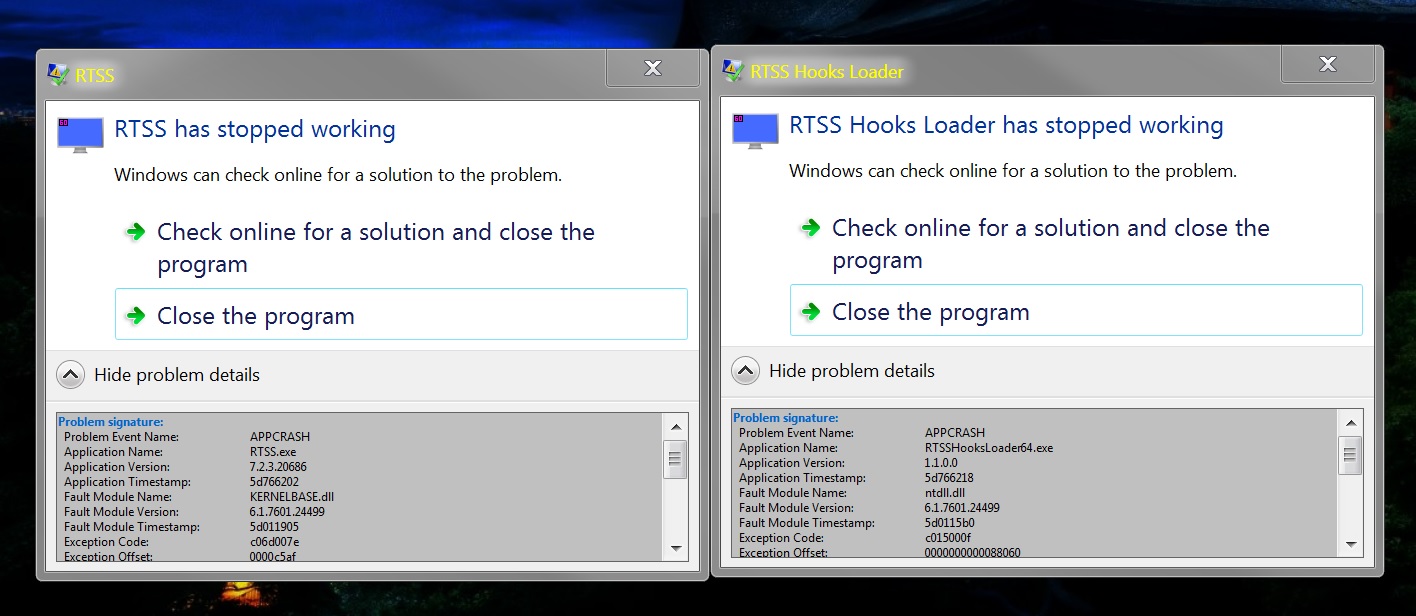Click fault module timestamp 5d011905
This screenshot has width=1416, height=616.
[x=274, y=527]
